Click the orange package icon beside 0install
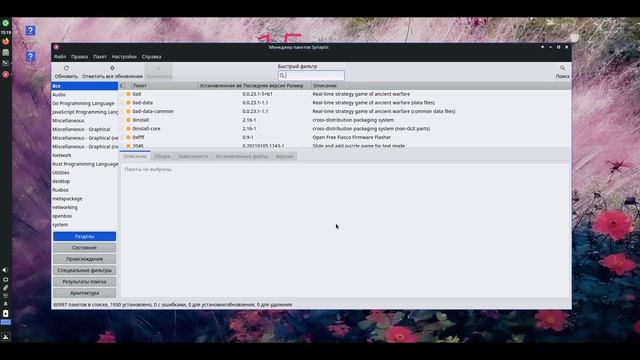The image size is (640, 360). tap(128, 120)
